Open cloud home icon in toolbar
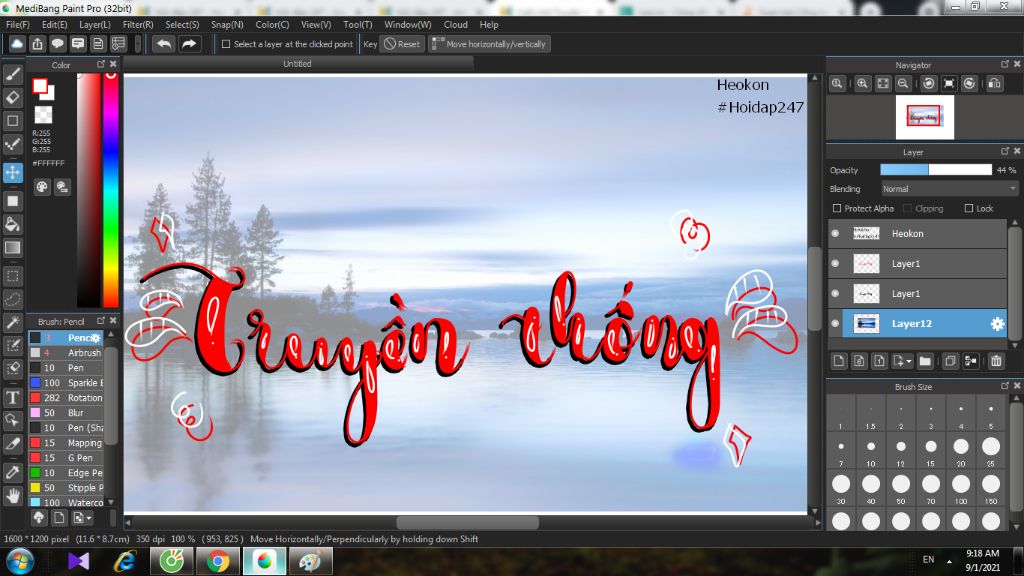This screenshot has height=576, width=1024. coord(17,44)
